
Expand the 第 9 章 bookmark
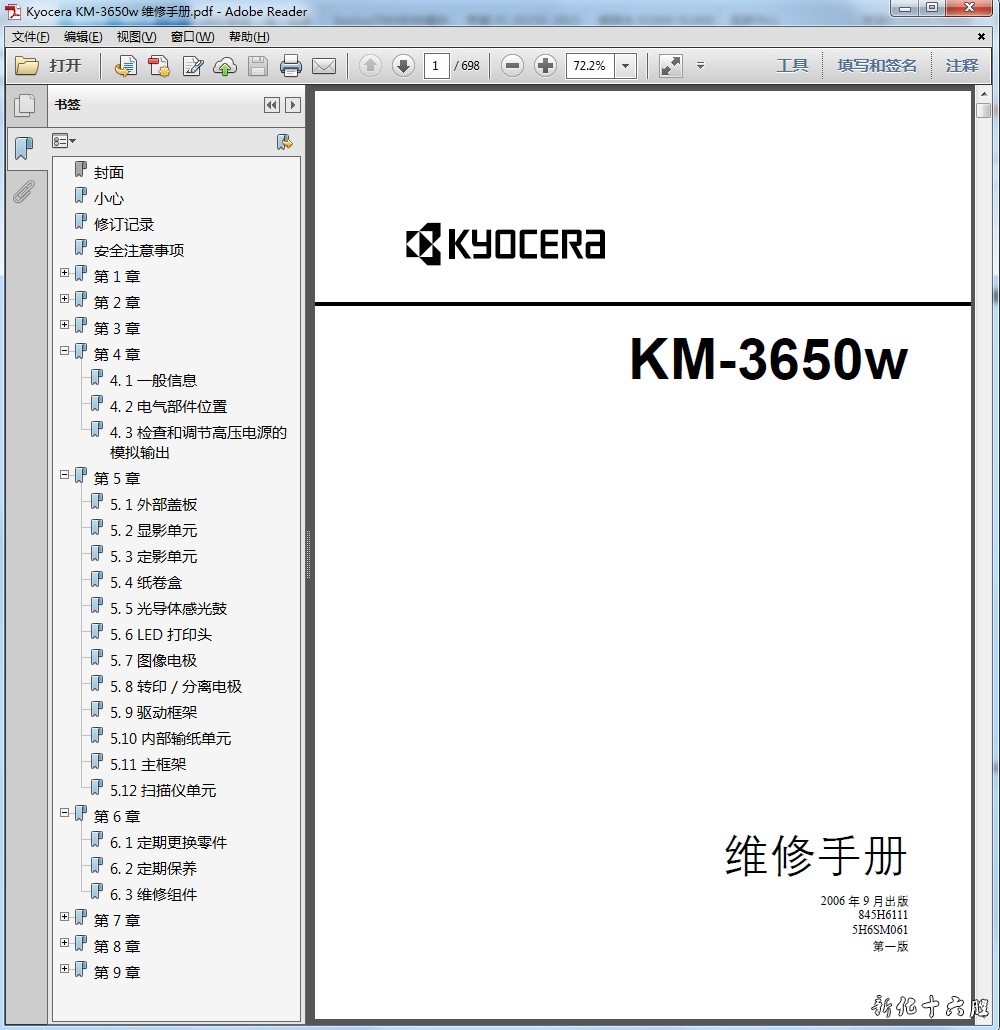[64, 969]
